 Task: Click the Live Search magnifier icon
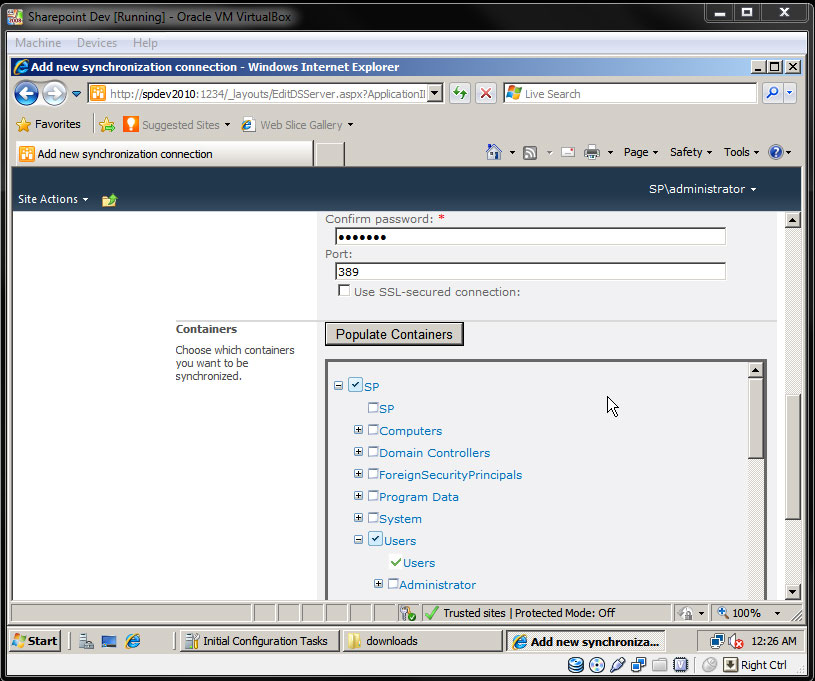[772, 93]
